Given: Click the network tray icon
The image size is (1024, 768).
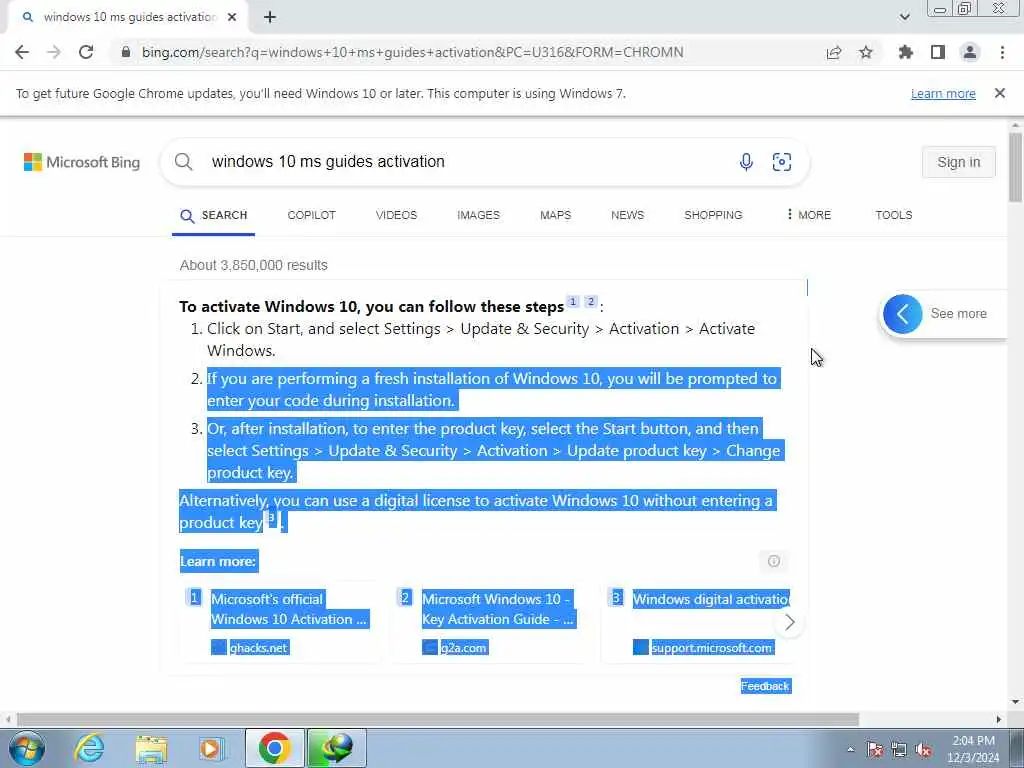Looking at the screenshot, I should pyautogui.click(x=899, y=750).
